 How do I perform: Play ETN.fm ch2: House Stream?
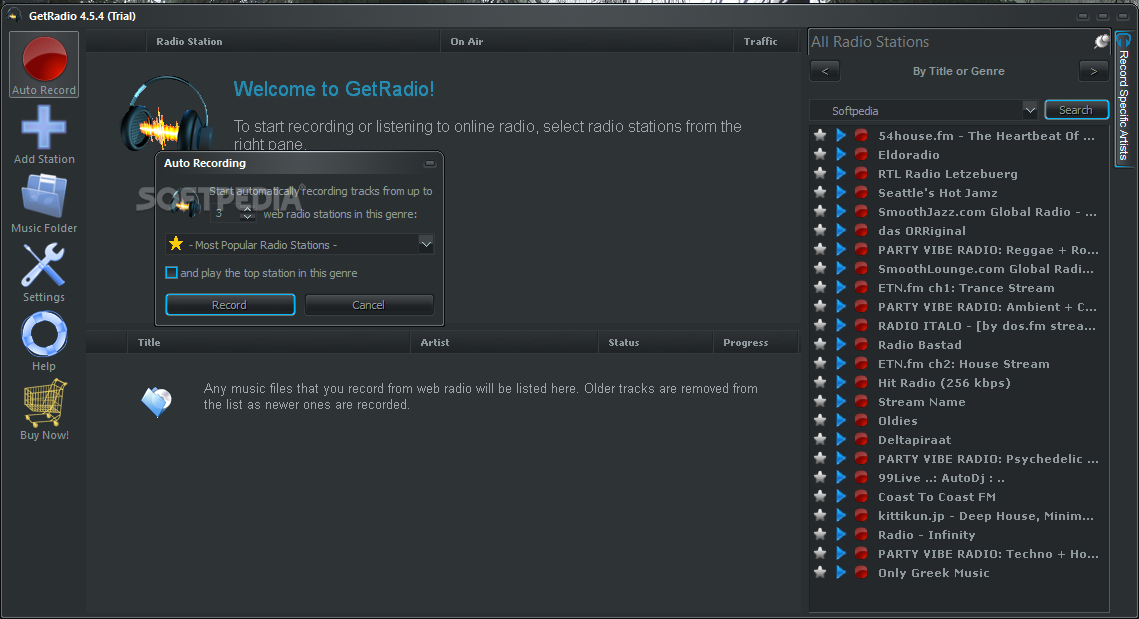coord(840,363)
